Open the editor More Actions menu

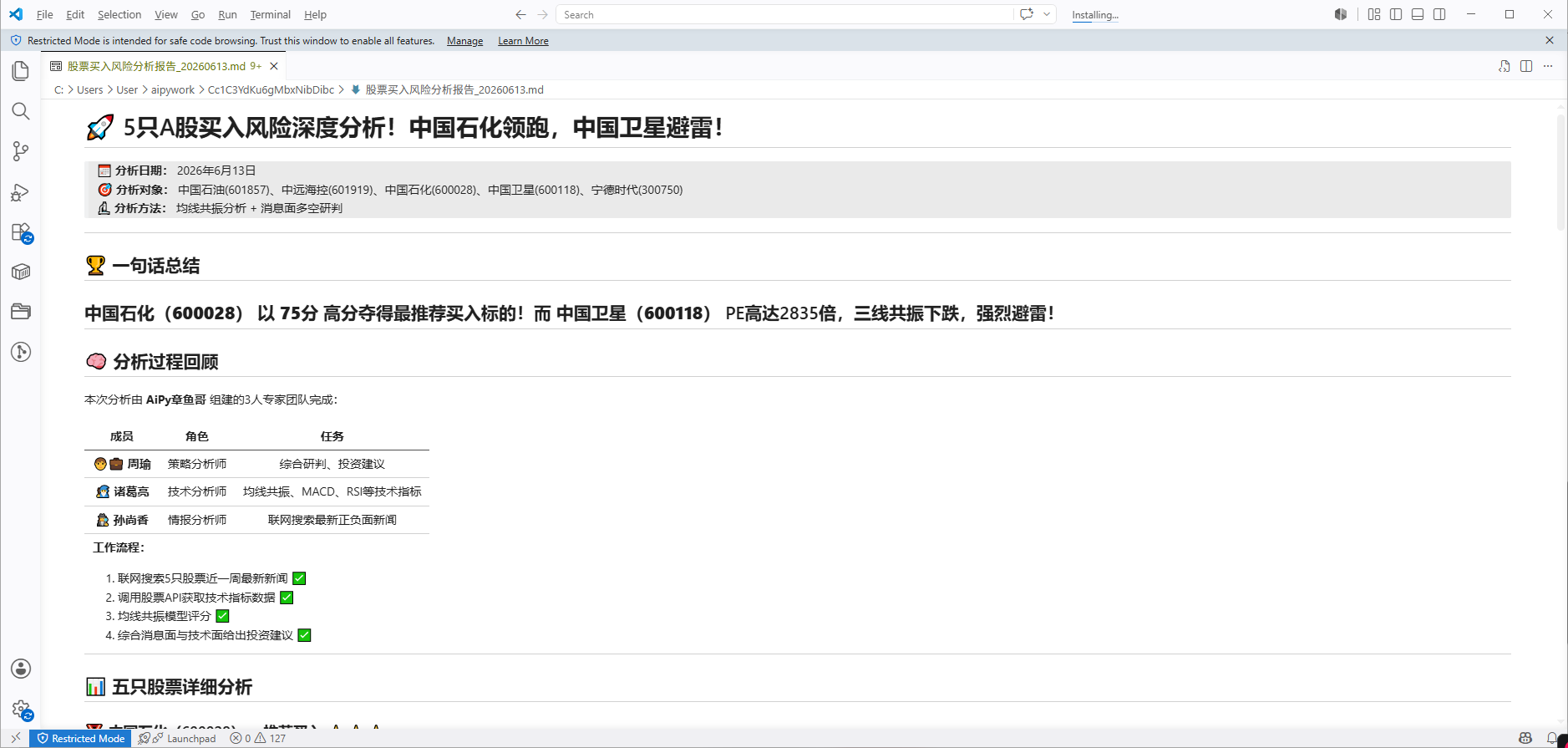point(1548,66)
